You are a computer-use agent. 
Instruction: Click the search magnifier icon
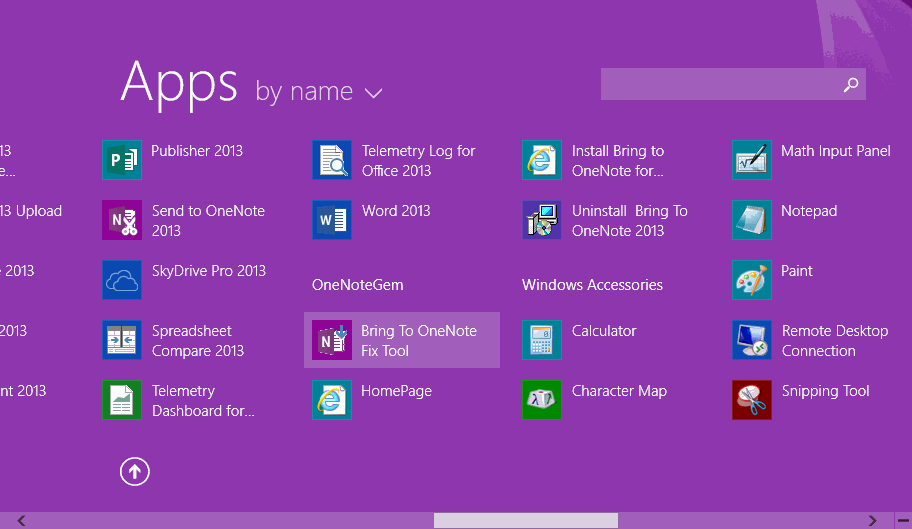click(x=851, y=85)
